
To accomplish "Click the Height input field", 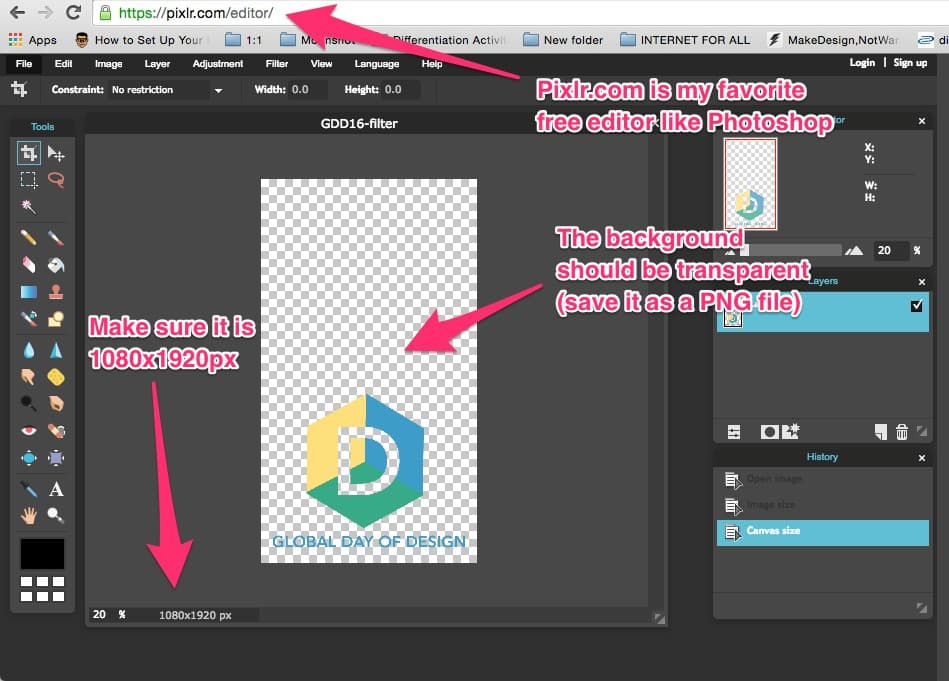I will click(x=401, y=90).
